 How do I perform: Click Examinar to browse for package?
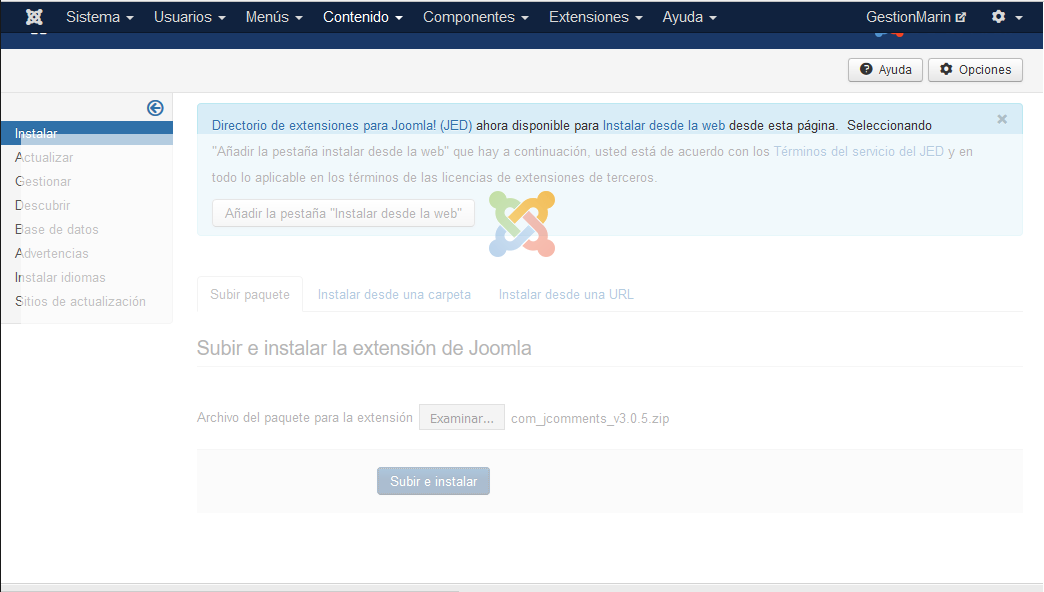461,418
